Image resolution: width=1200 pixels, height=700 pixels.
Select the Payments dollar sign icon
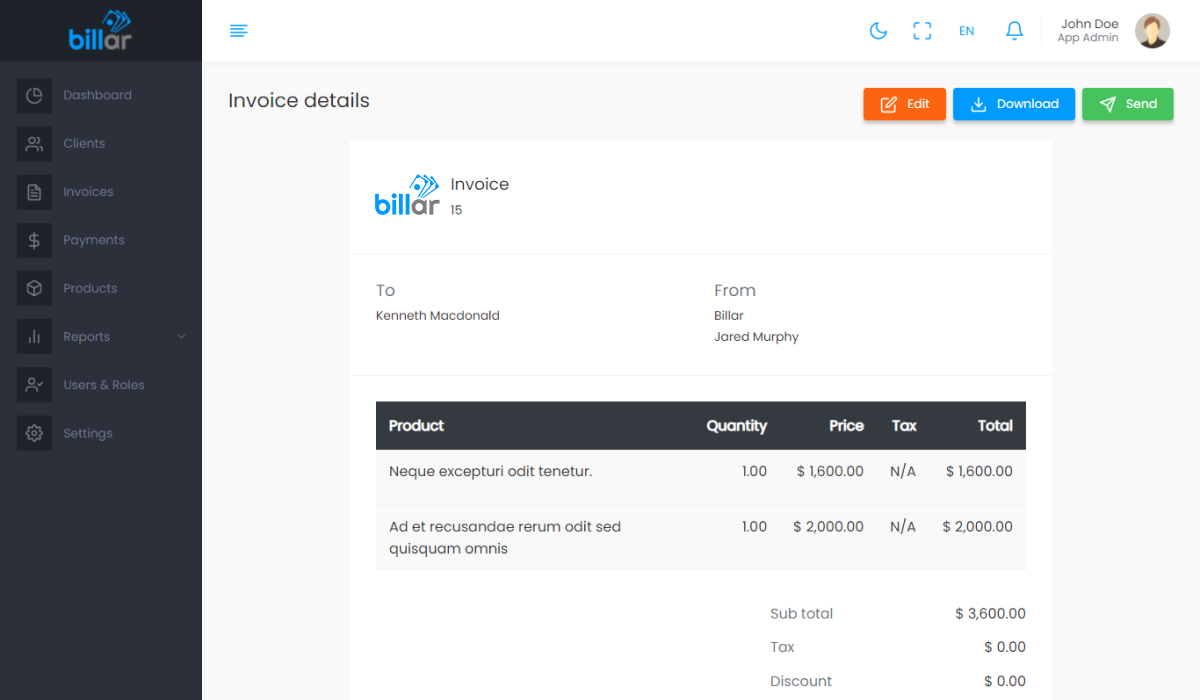[34, 240]
